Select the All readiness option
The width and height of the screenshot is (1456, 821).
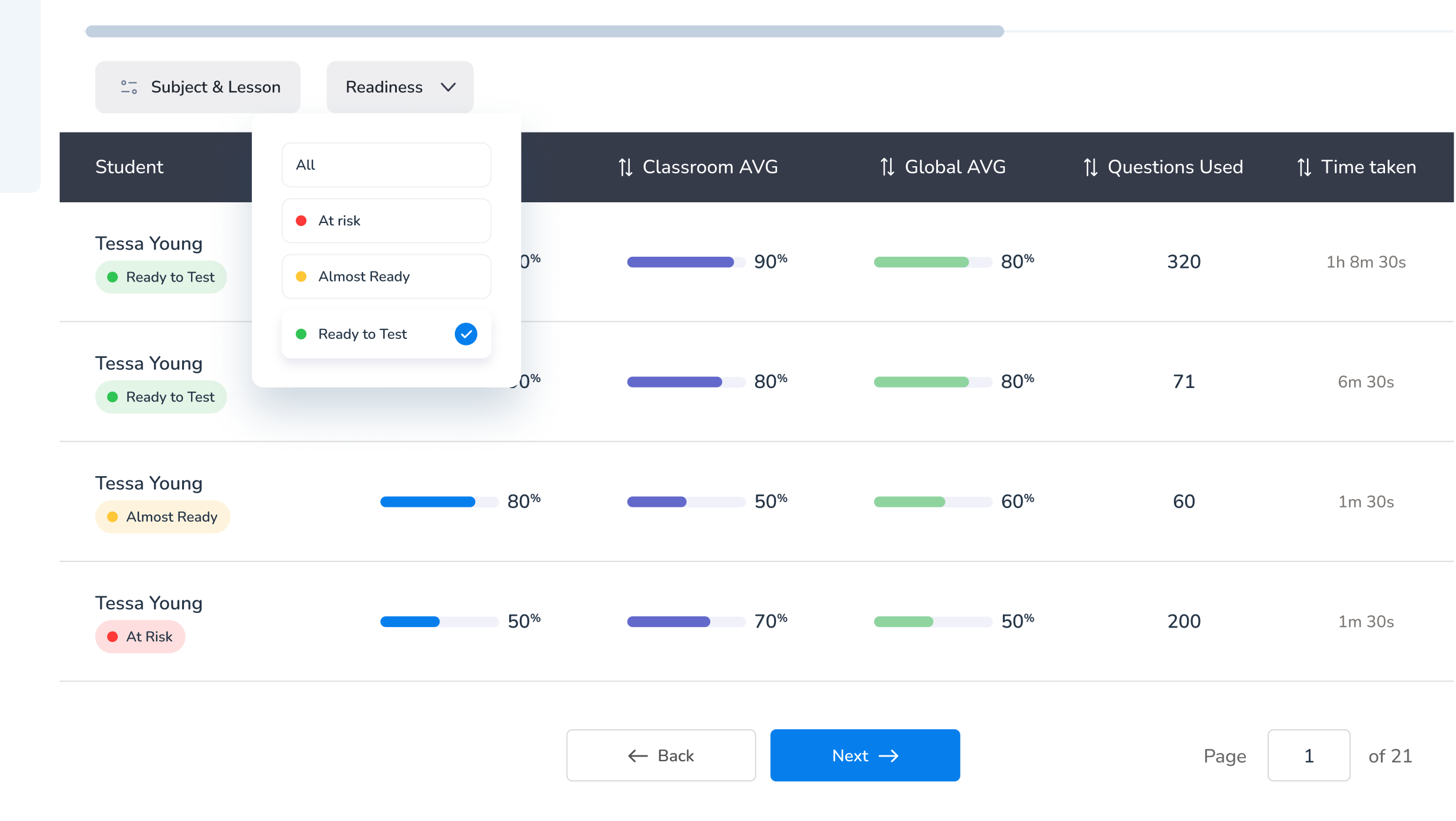386,165
